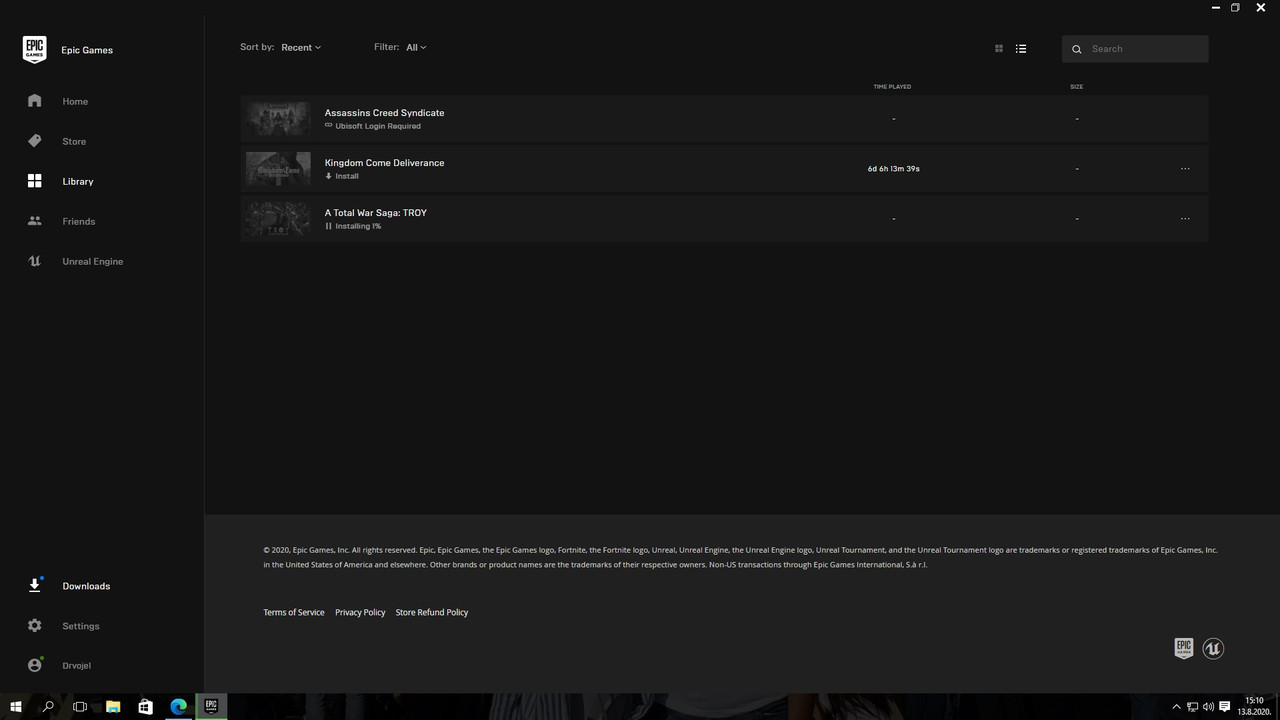Viewport: 1280px width, 720px height.
Task: Open the volume tray icon
Action: point(1208,707)
